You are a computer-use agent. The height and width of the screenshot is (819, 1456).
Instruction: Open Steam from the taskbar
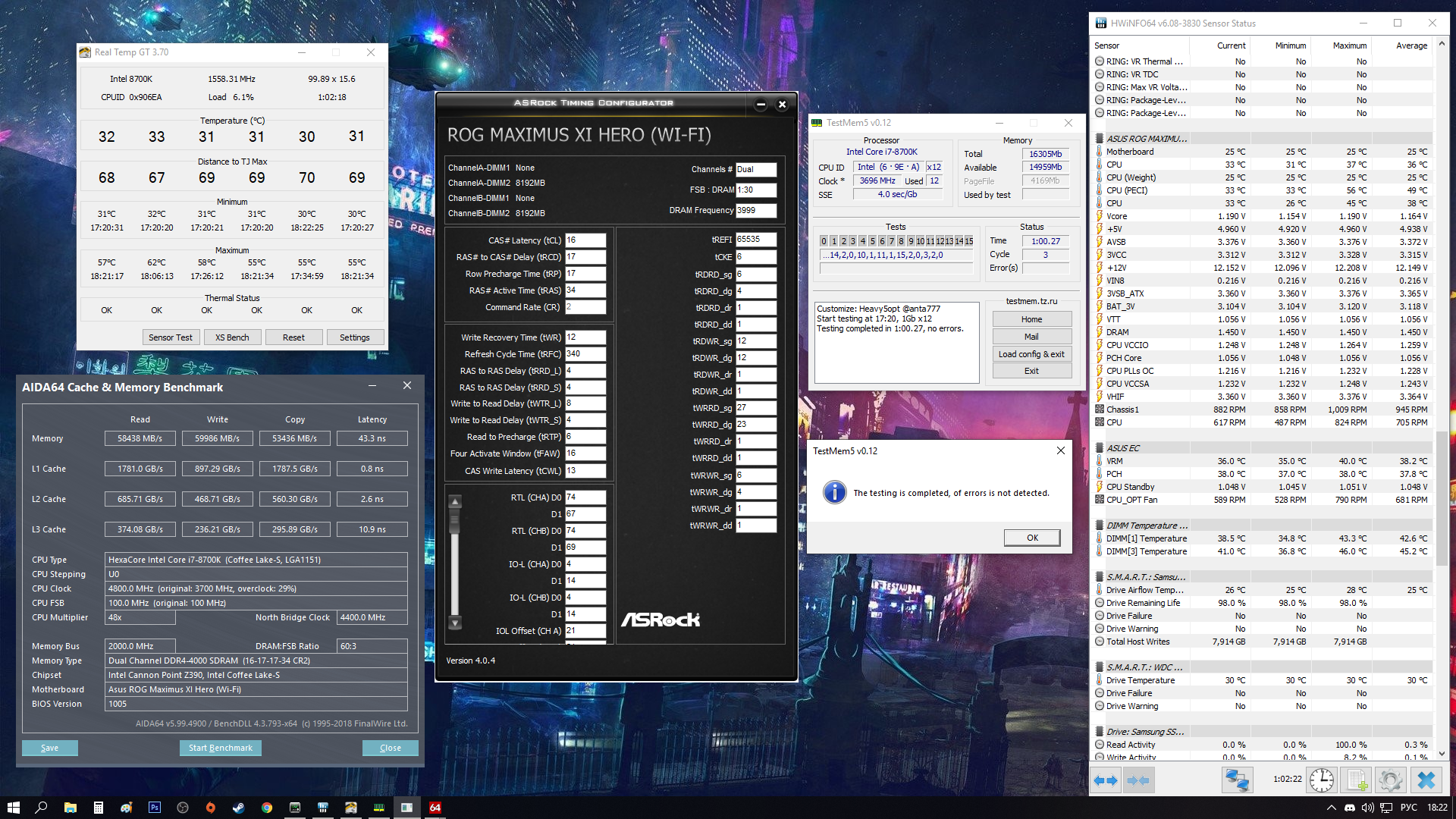pyautogui.click(x=238, y=808)
